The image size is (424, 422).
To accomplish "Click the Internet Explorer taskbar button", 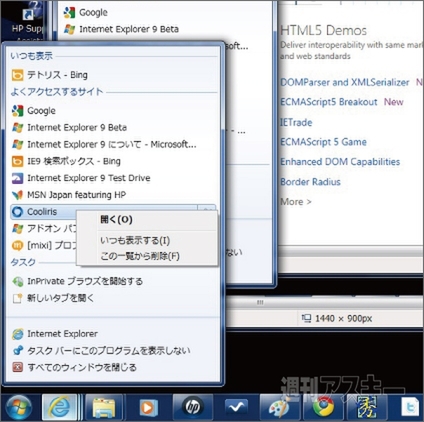I will coord(60,407).
